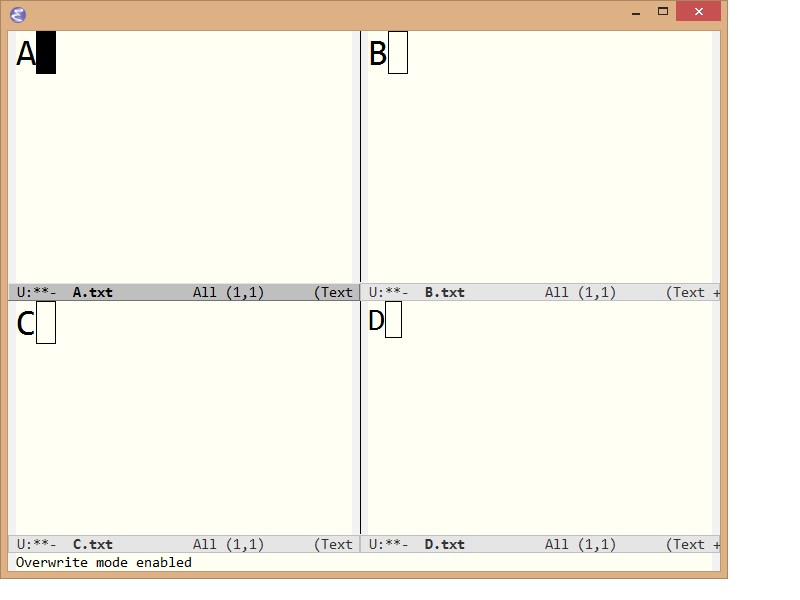Image resolution: width=800 pixels, height=600 pixels.
Task: Click the 'Overwrite mode enabled' echo area message
Action: 104,562
